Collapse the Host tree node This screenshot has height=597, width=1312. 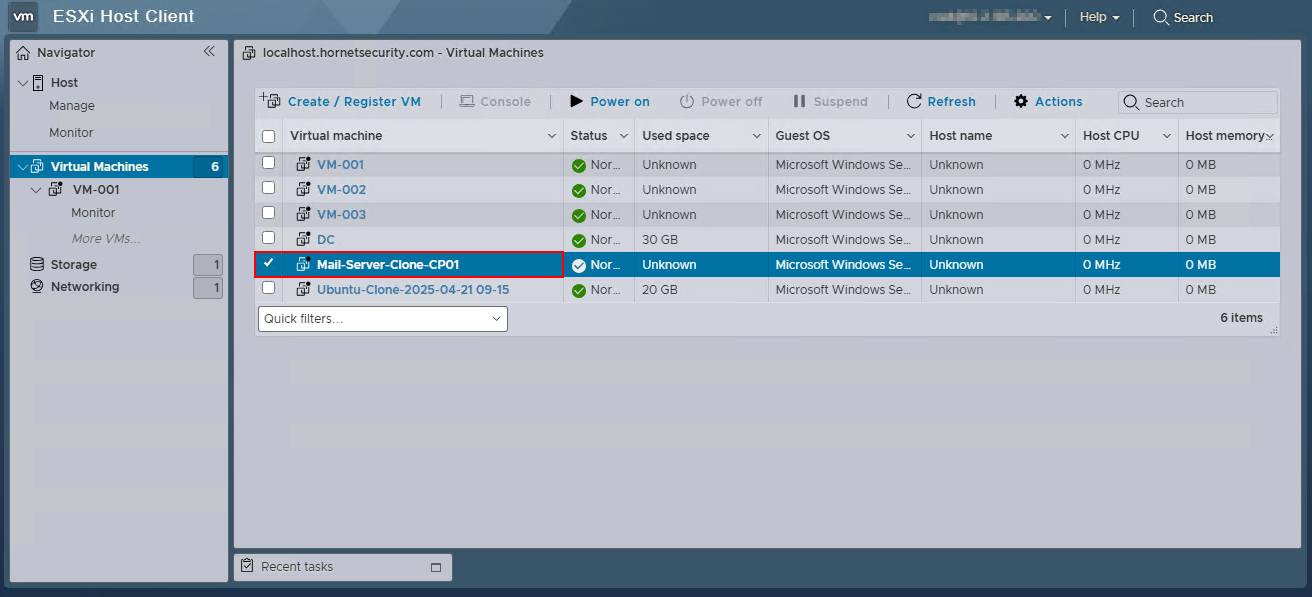[23, 83]
